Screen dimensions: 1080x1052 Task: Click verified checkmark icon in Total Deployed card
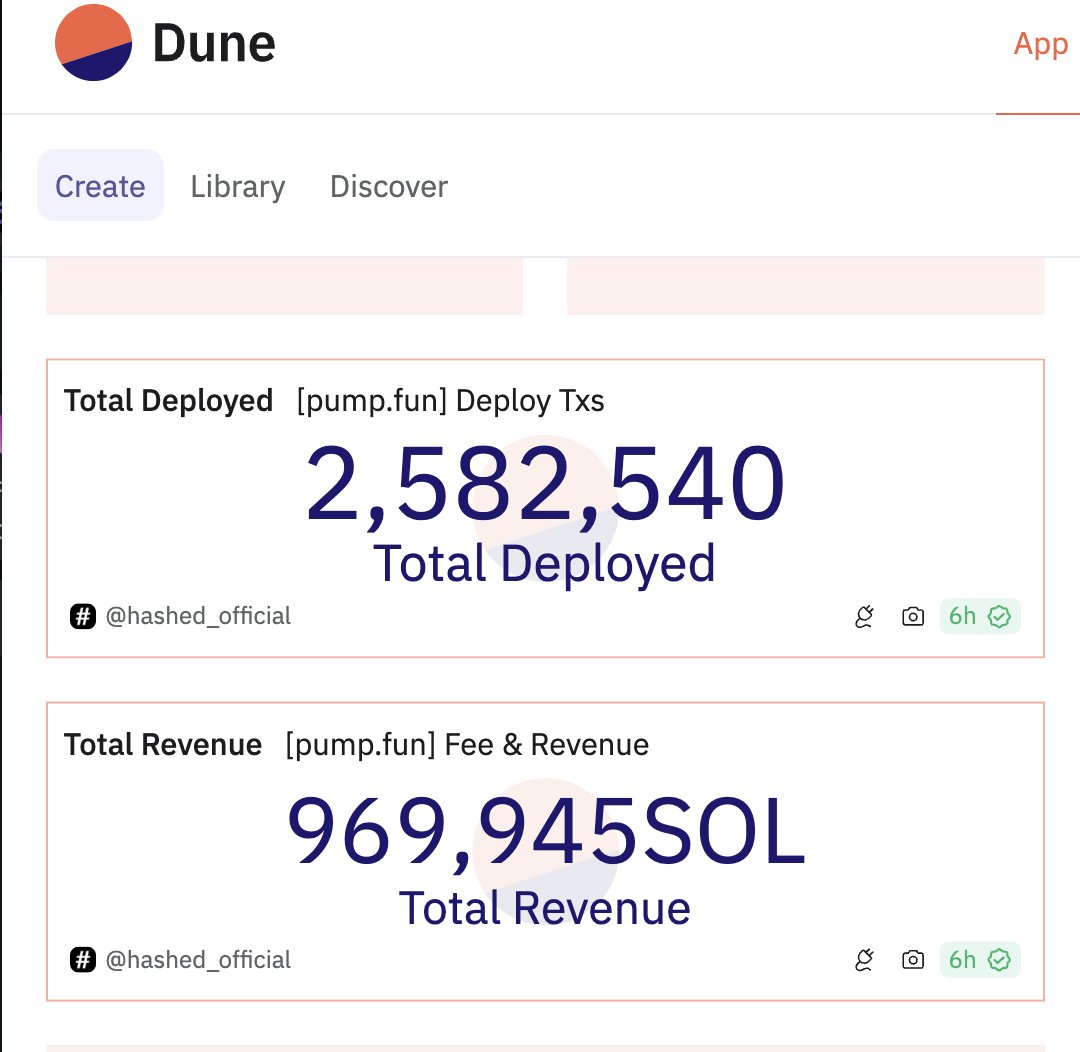(999, 617)
